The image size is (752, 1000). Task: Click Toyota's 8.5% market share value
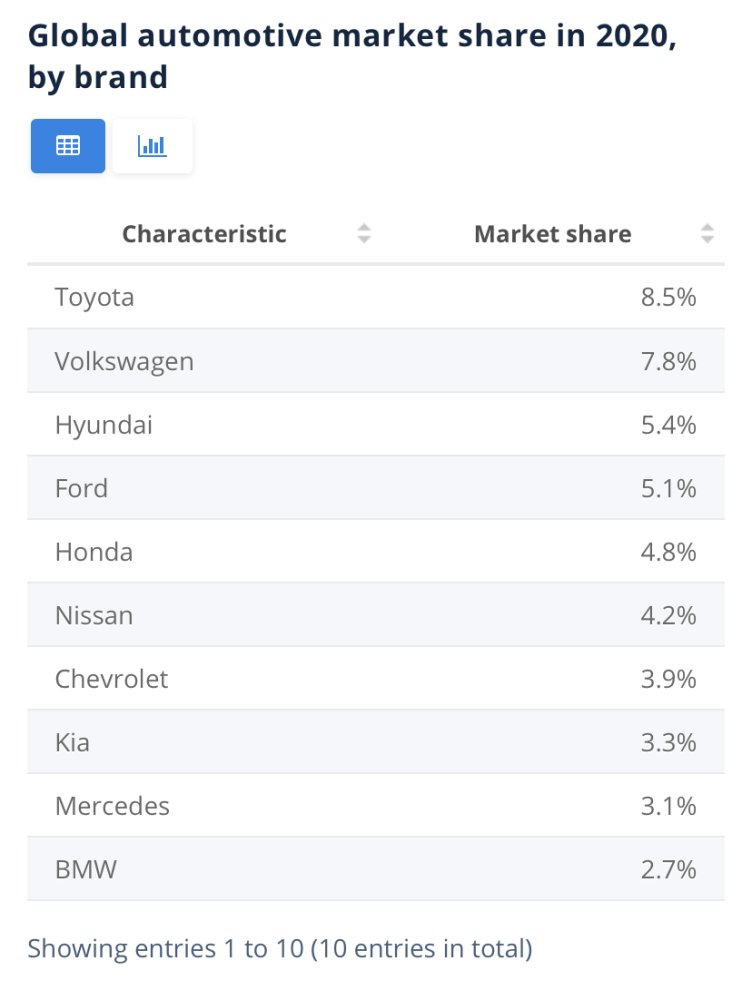[668, 297]
